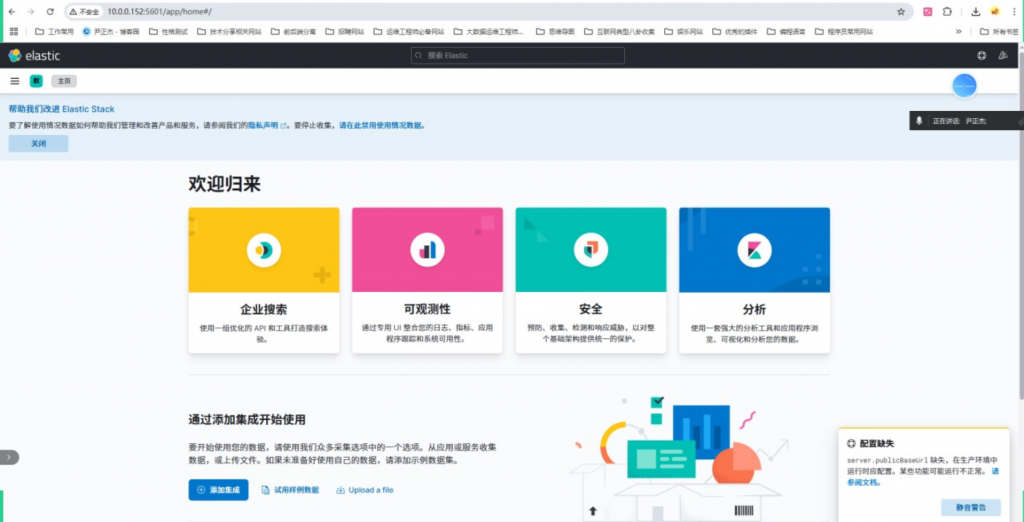Focus the 搜索 Elastic search field
Viewport: 1024px width, 522px height.
pyautogui.click(x=518, y=56)
